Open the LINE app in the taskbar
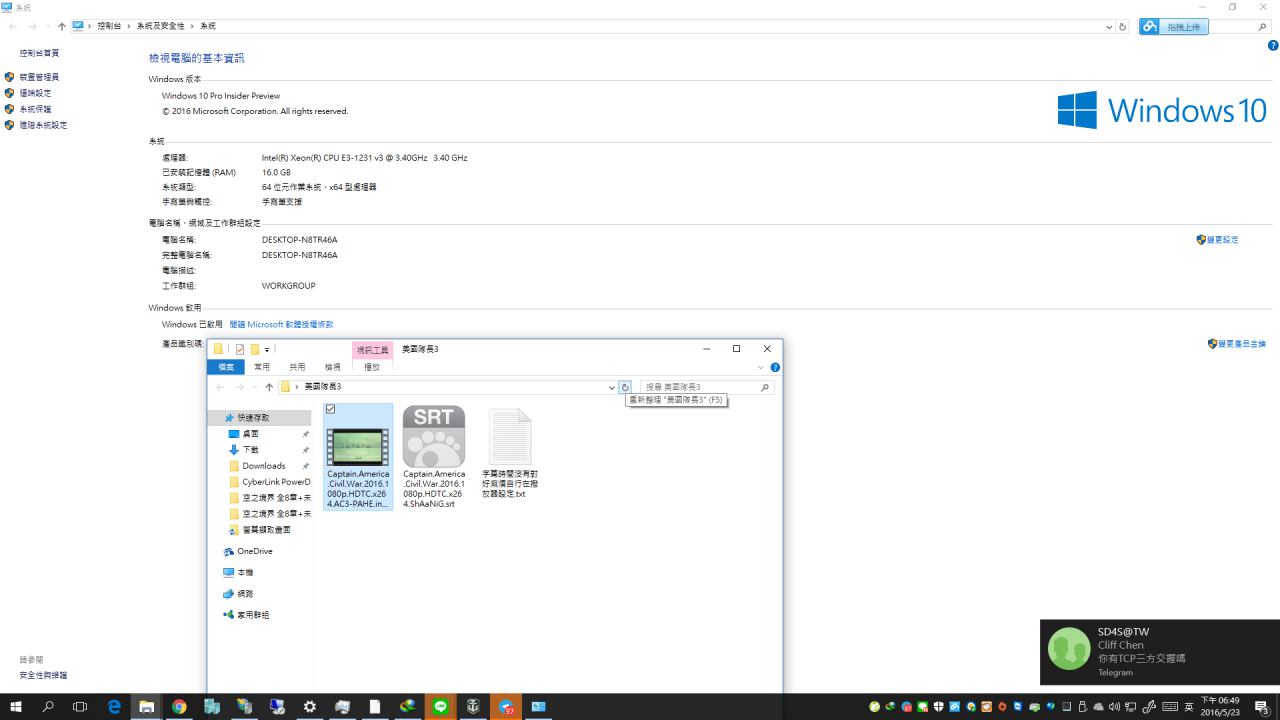 (x=440, y=707)
